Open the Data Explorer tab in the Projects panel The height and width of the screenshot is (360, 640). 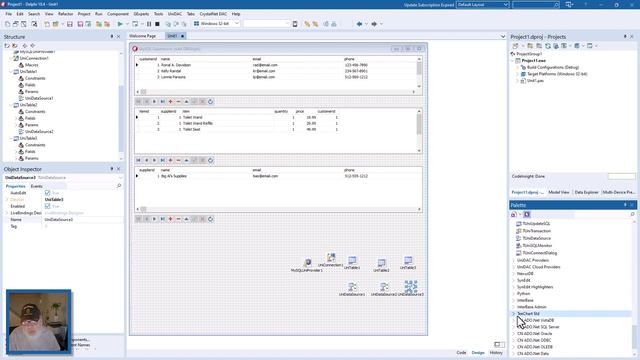(587, 192)
